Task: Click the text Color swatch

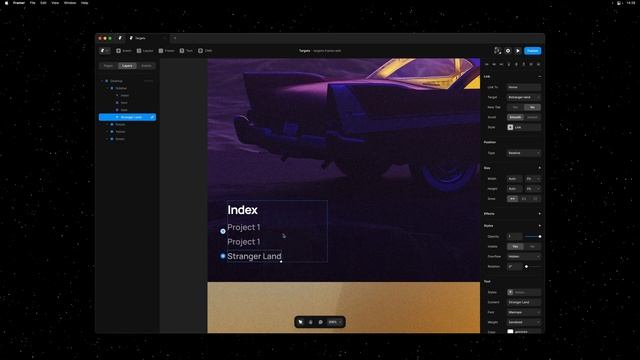Action: pos(510,331)
